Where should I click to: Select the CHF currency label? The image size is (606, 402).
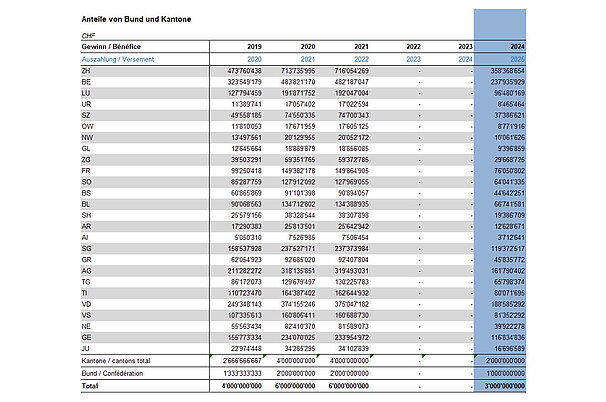(x=88, y=36)
